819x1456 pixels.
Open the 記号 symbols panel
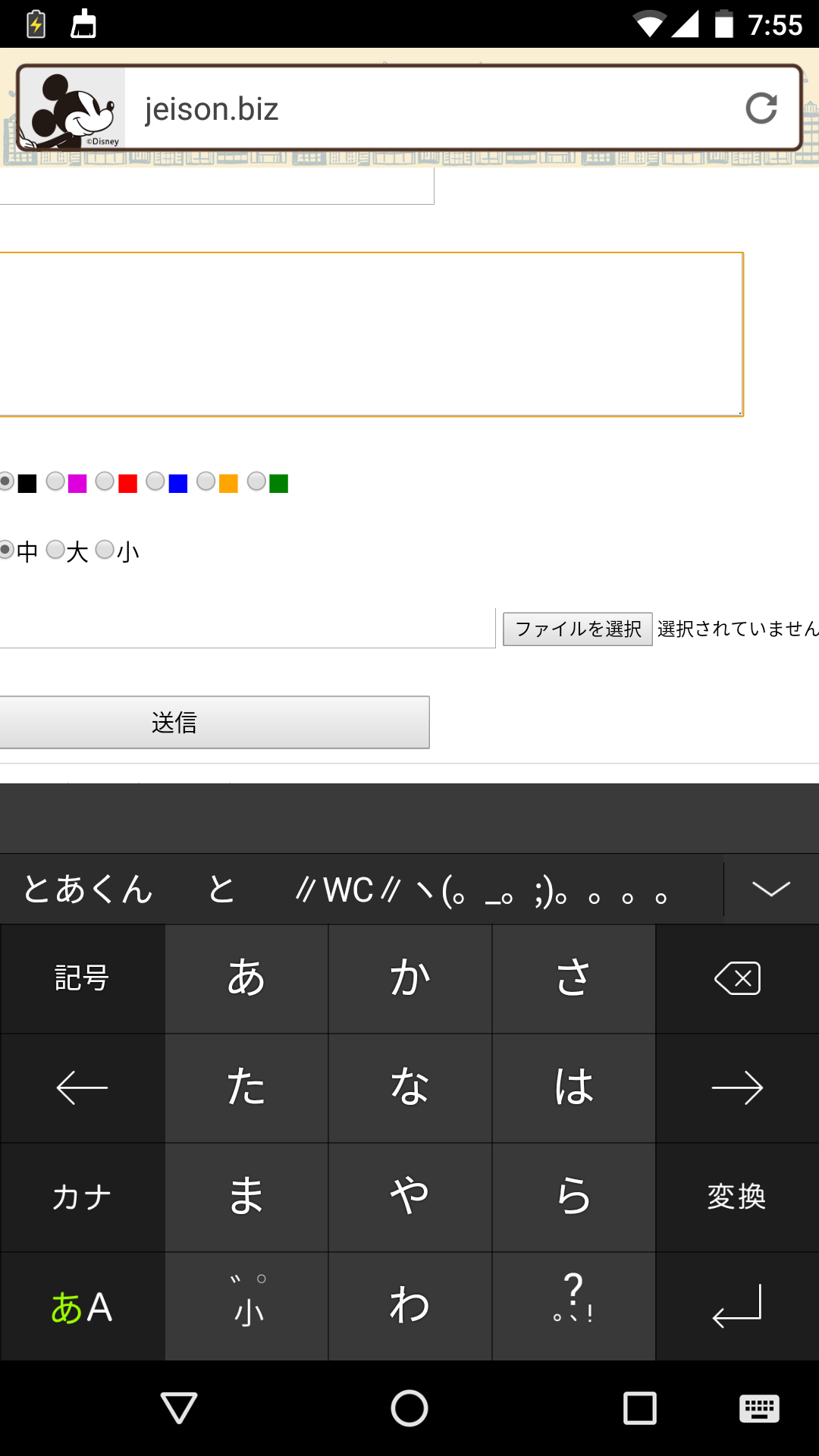pos(82,978)
